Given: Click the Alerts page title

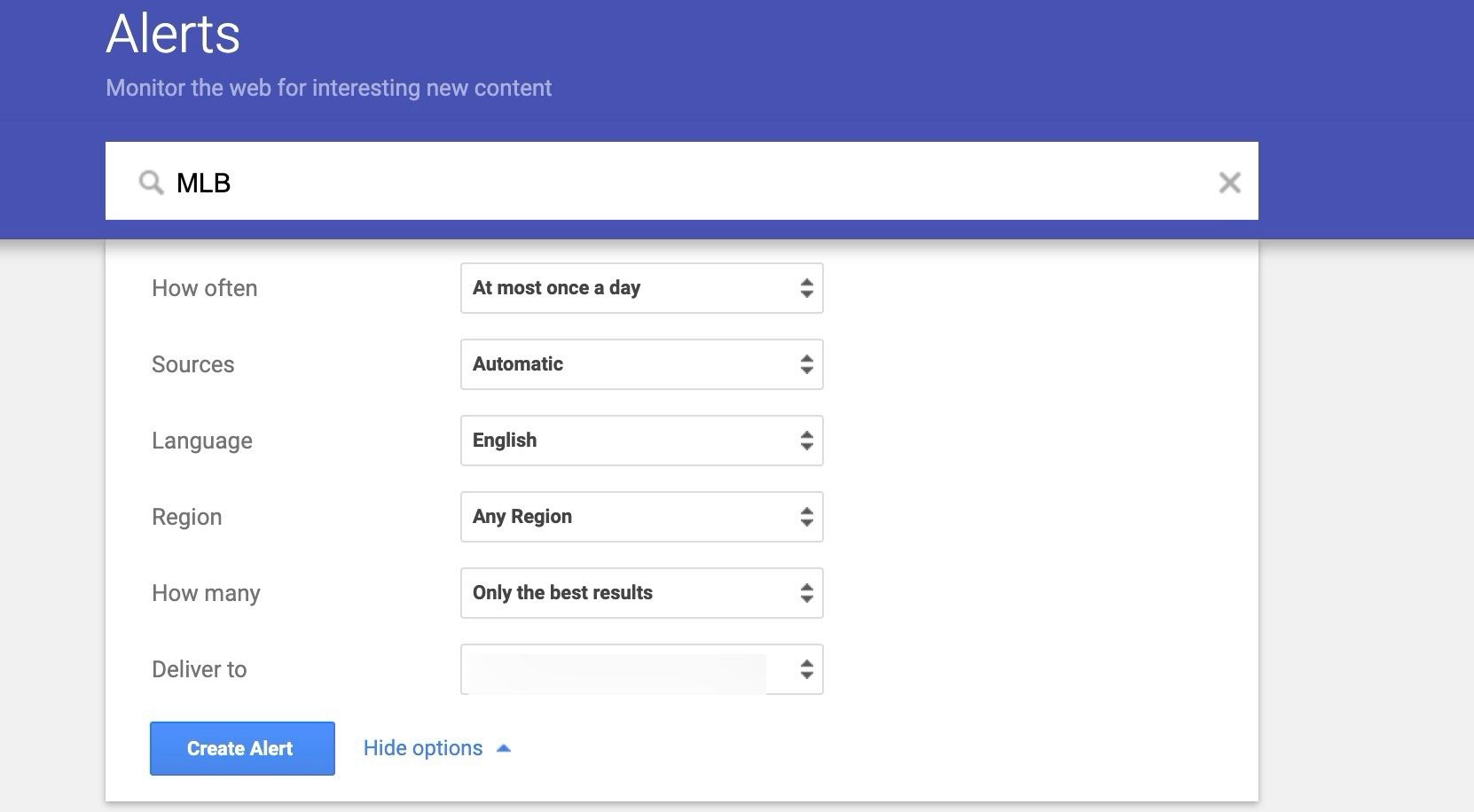Looking at the screenshot, I should point(172,34).
